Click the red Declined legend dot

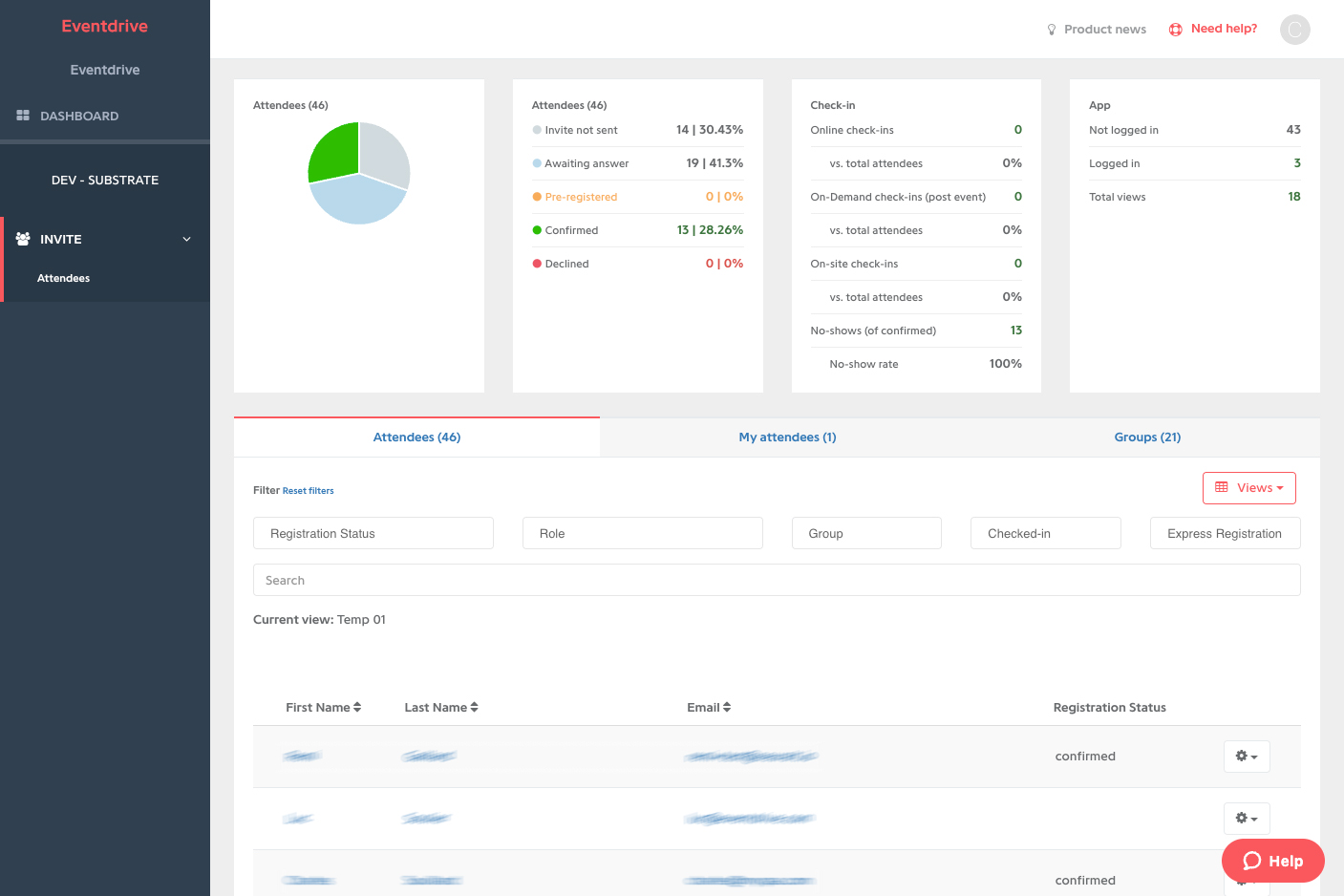pos(537,264)
